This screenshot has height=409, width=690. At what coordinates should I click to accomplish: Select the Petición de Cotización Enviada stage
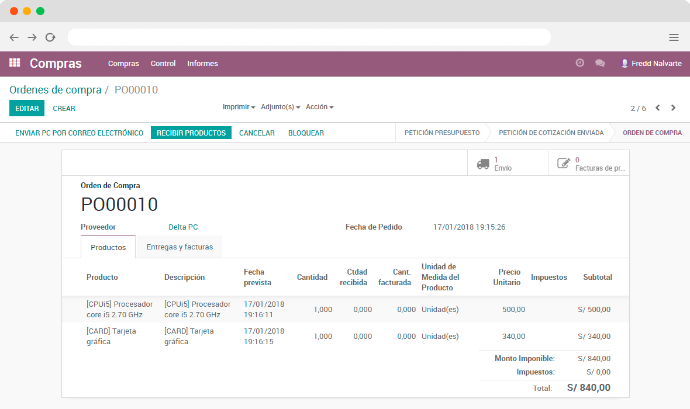tap(551, 133)
